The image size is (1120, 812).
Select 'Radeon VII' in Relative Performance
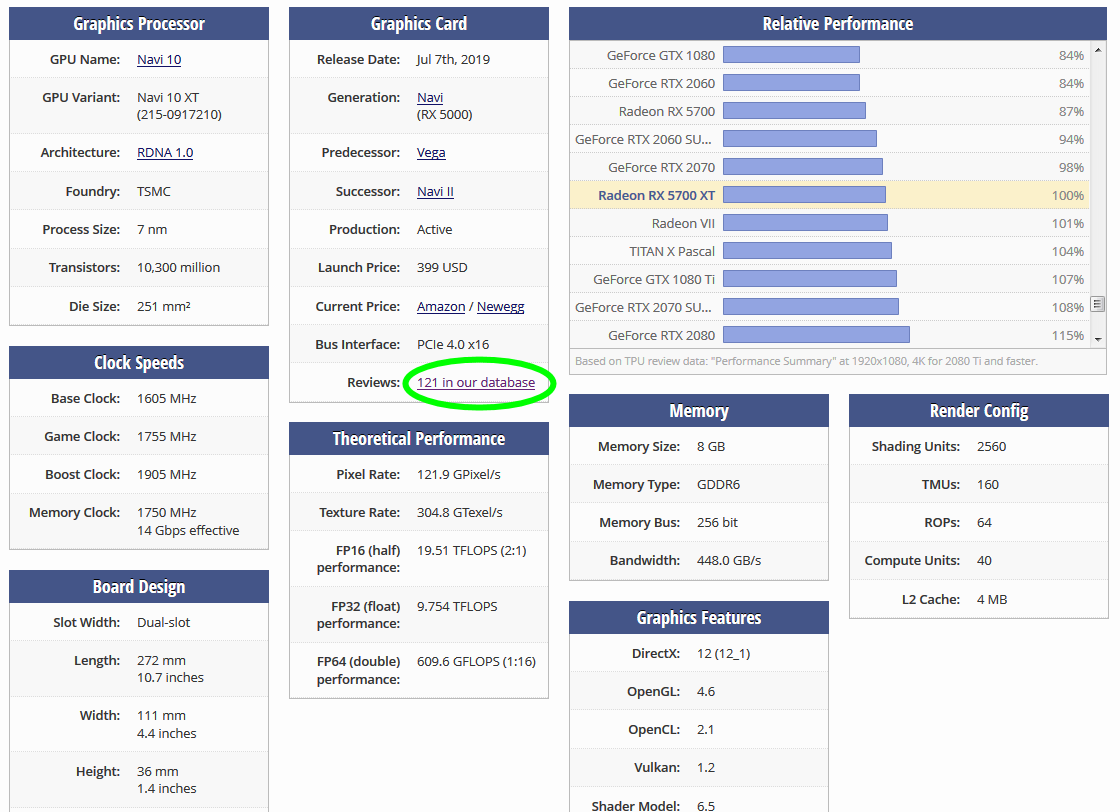683,223
